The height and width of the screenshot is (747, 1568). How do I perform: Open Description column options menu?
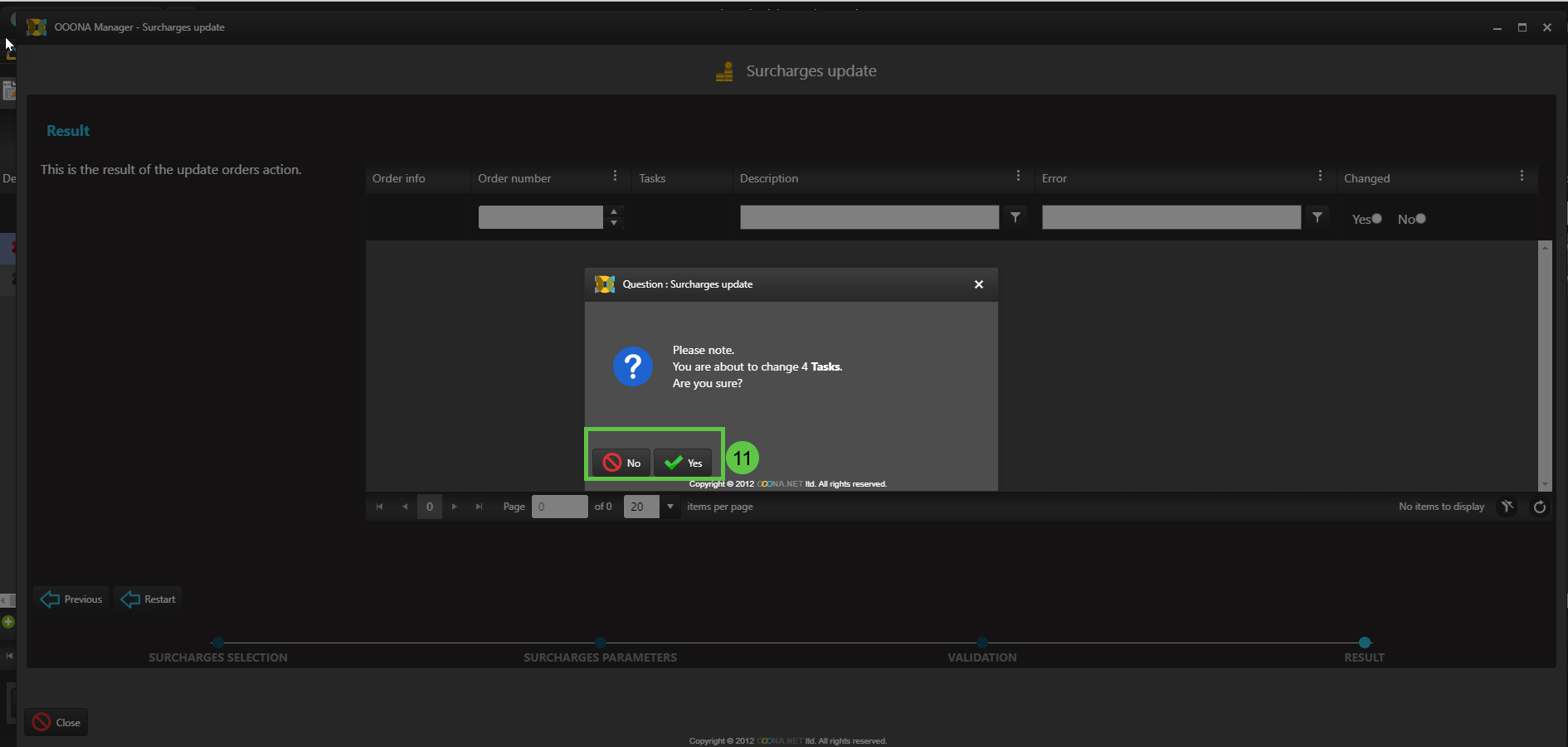[x=1018, y=176]
